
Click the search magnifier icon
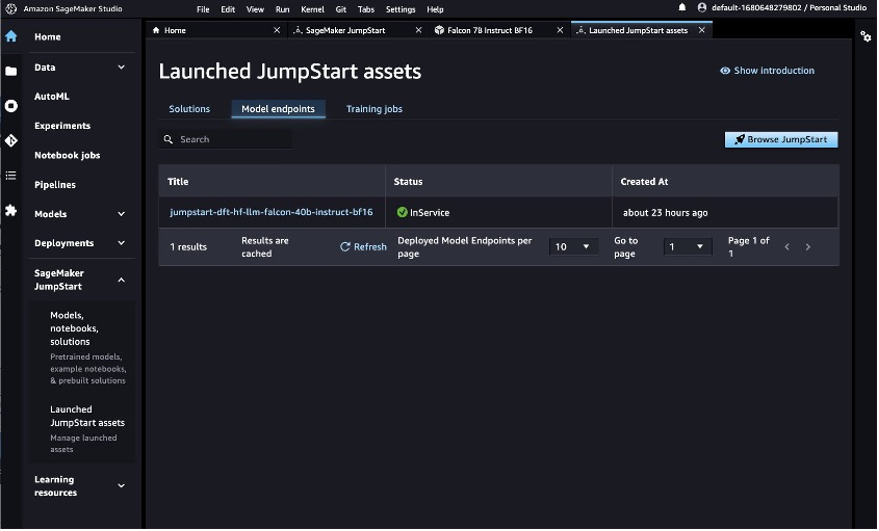[168, 139]
